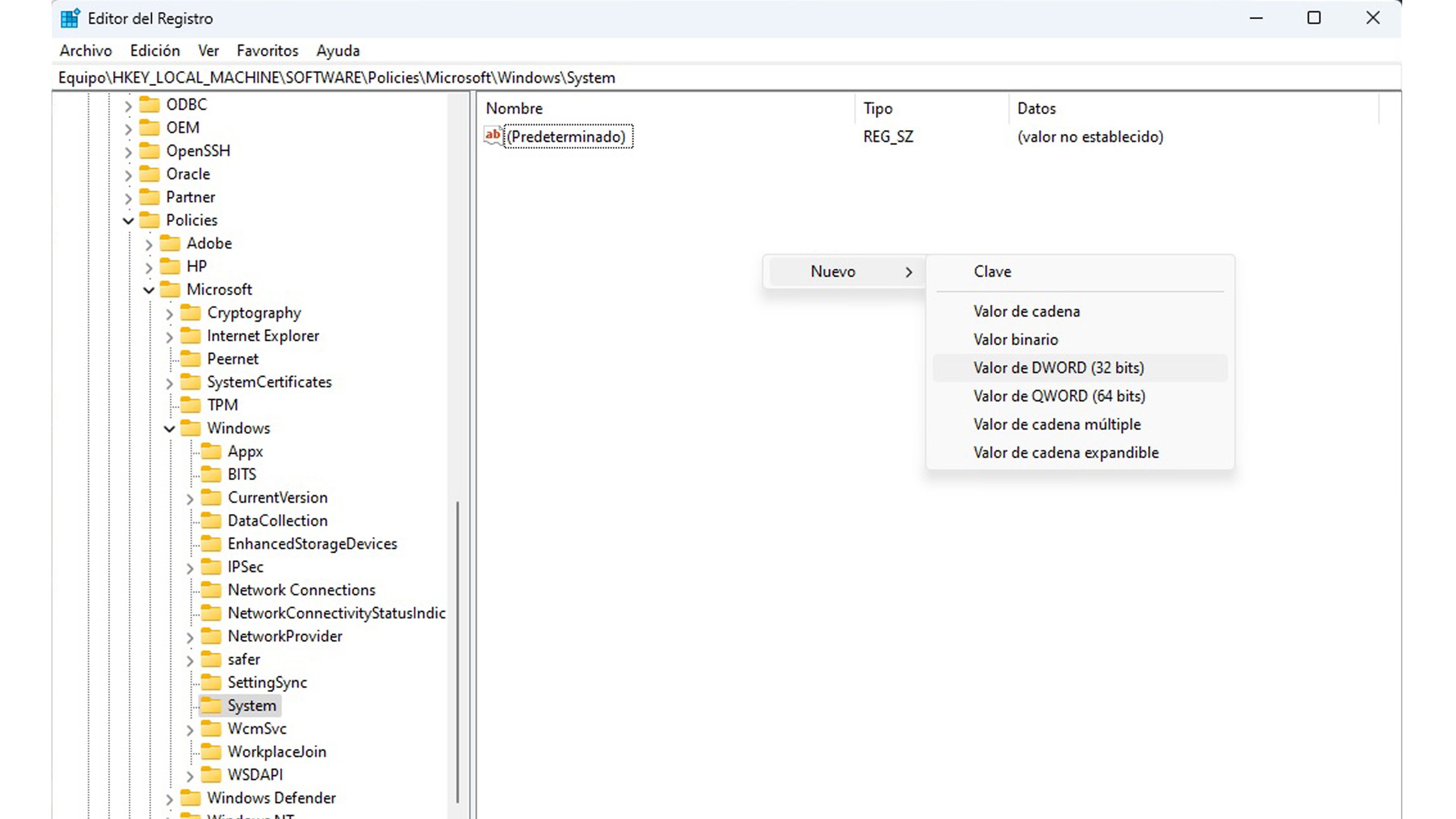This screenshot has width=1456, height=819.
Task: Click the Internet Explorer folder icon
Action: (190, 336)
